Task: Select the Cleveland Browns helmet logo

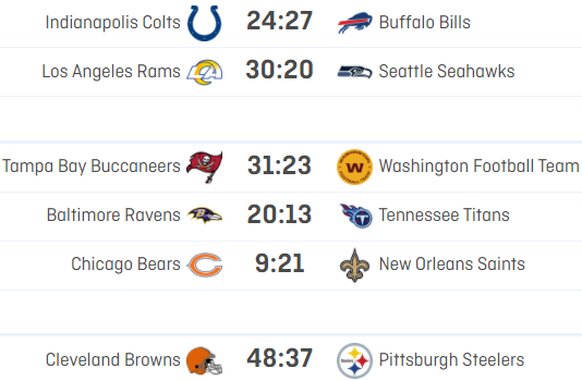Action: coord(204,360)
